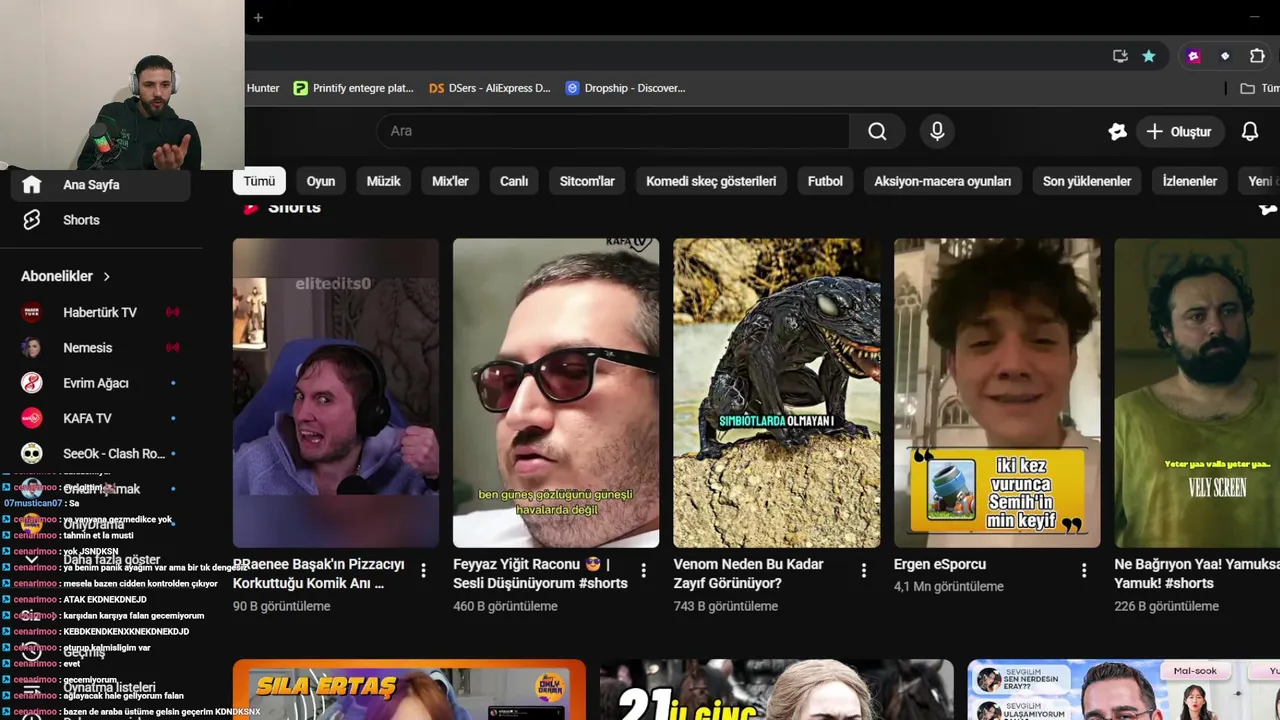
Task: Open Ne Bağrıyon Yaa Short thumbnail
Action: (x=1197, y=393)
